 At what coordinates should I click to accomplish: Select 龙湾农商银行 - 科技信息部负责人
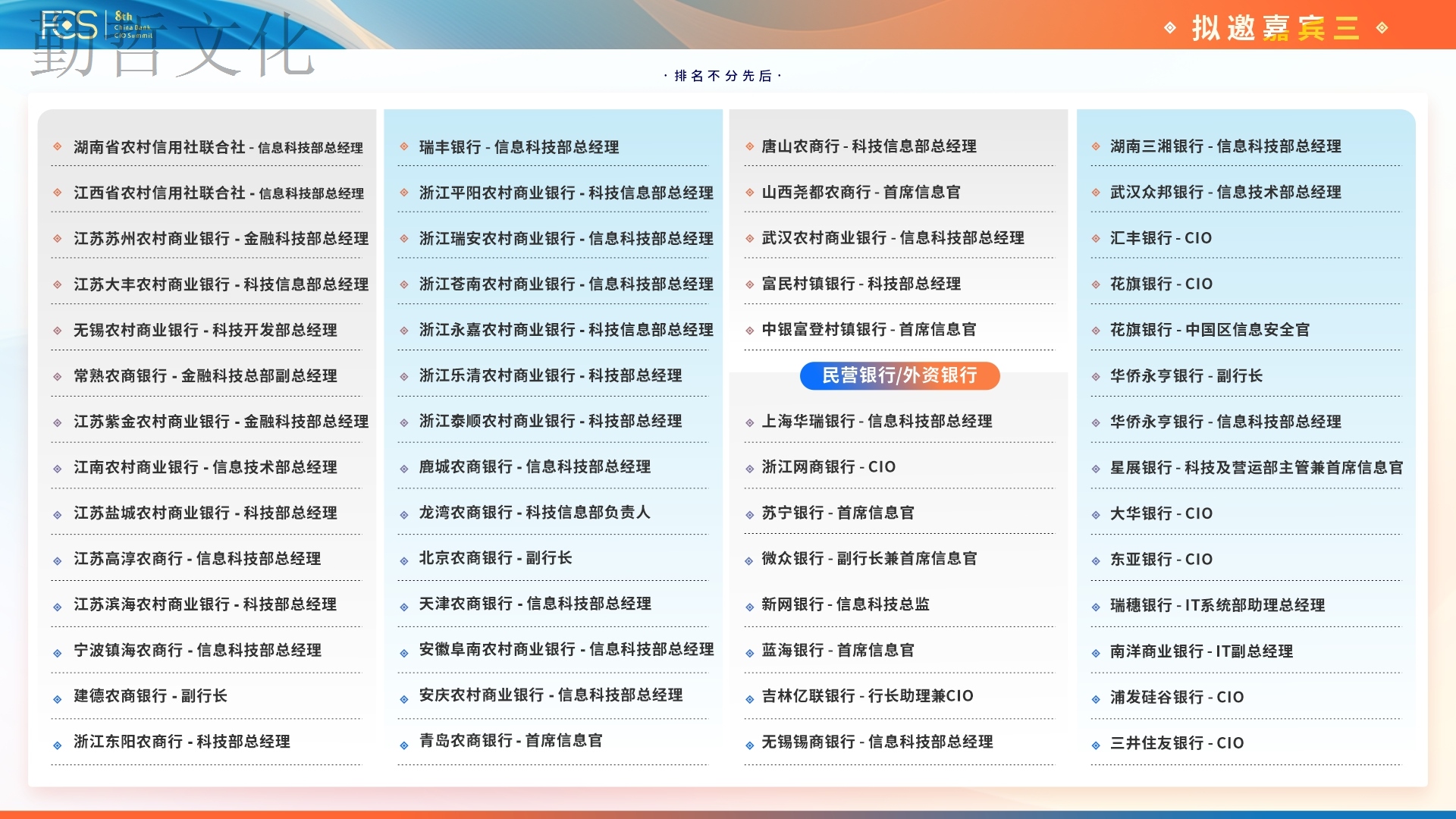click(x=535, y=512)
